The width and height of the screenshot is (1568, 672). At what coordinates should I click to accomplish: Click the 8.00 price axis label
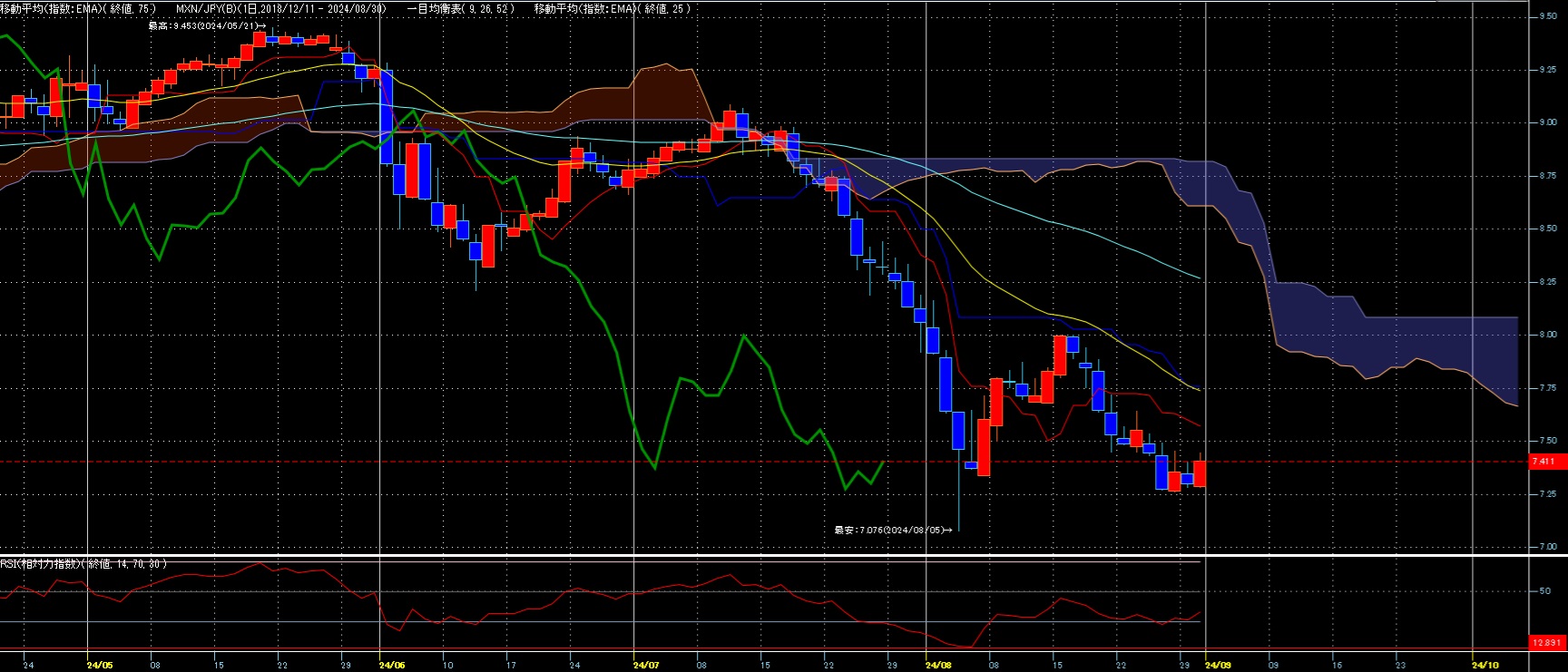point(1547,335)
